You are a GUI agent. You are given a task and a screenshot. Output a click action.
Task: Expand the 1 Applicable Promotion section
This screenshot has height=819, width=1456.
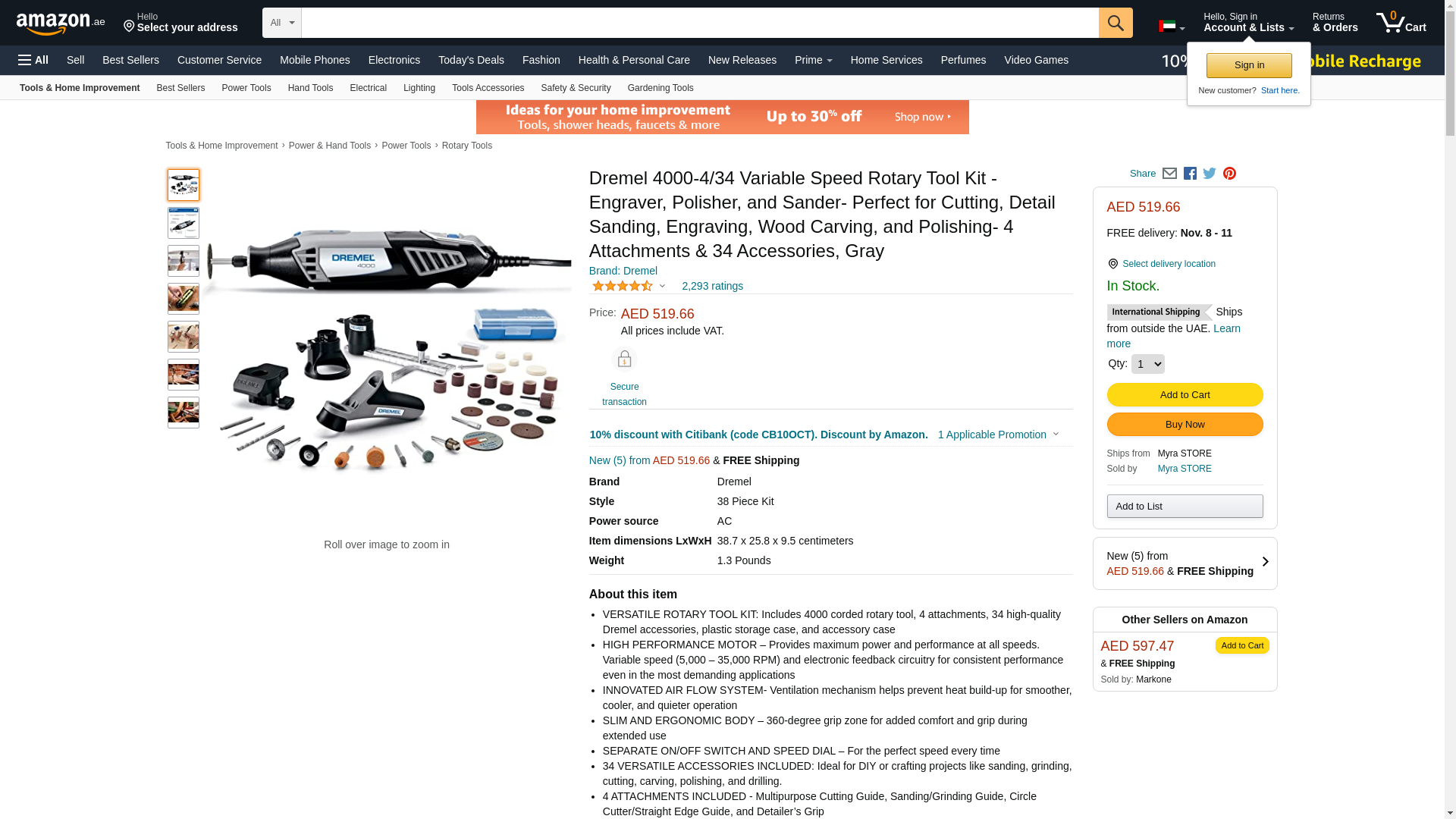[x=998, y=435]
